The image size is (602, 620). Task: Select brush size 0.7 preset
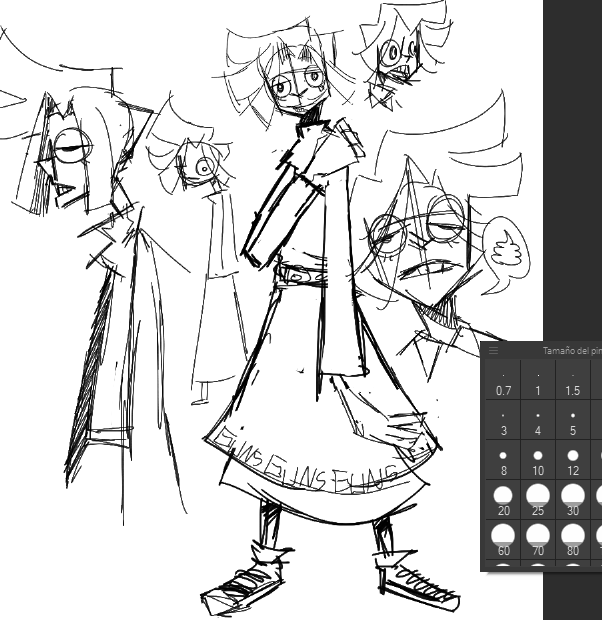[503, 380]
